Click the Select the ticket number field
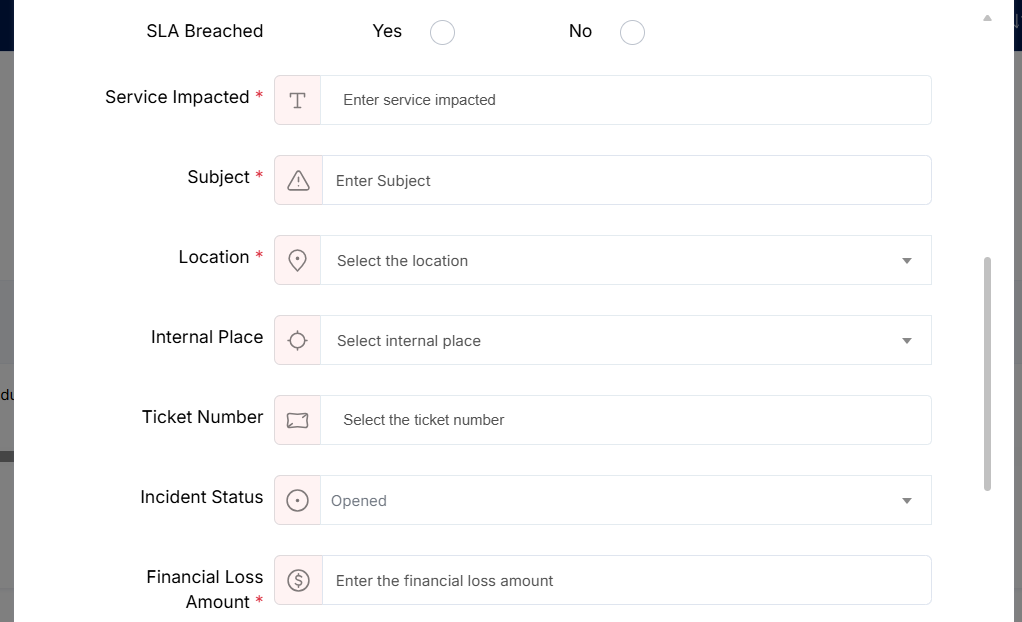Image resolution: width=1022 pixels, height=622 pixels. click(626, 421)
